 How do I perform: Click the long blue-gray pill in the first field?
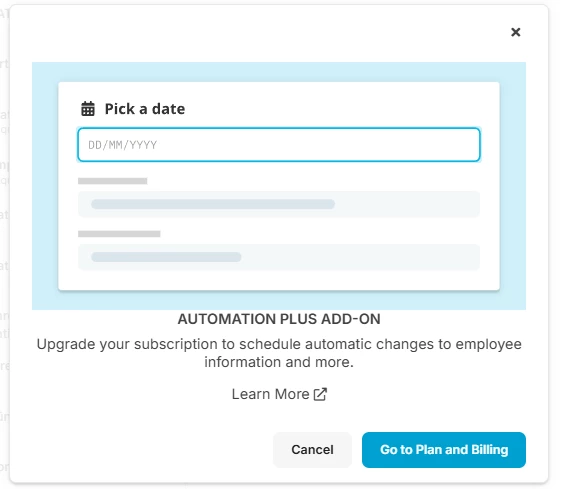click(x=213, y=204)
